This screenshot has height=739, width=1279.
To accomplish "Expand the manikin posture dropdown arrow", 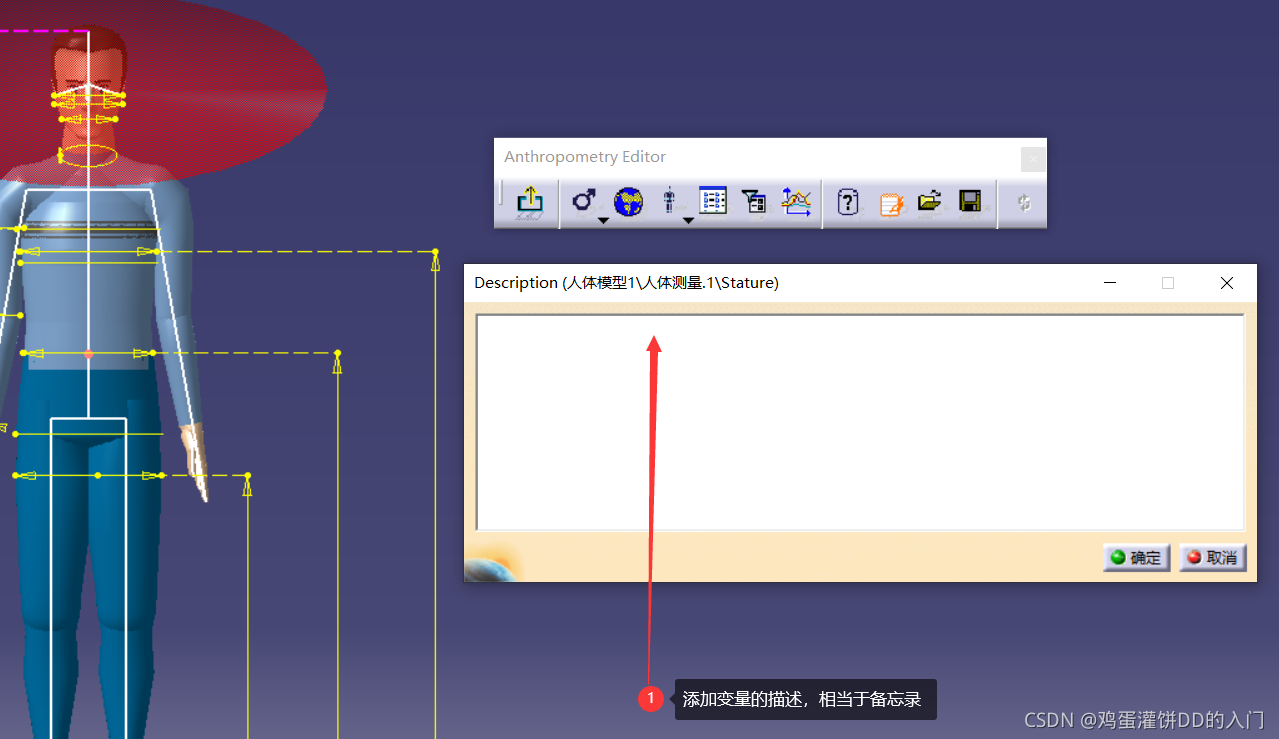I will 688,220.
